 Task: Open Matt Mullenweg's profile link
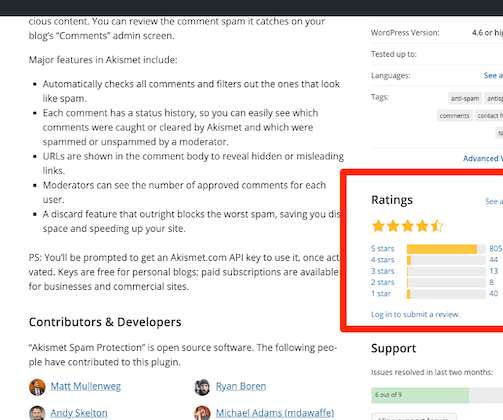click(x=86, y=386)
